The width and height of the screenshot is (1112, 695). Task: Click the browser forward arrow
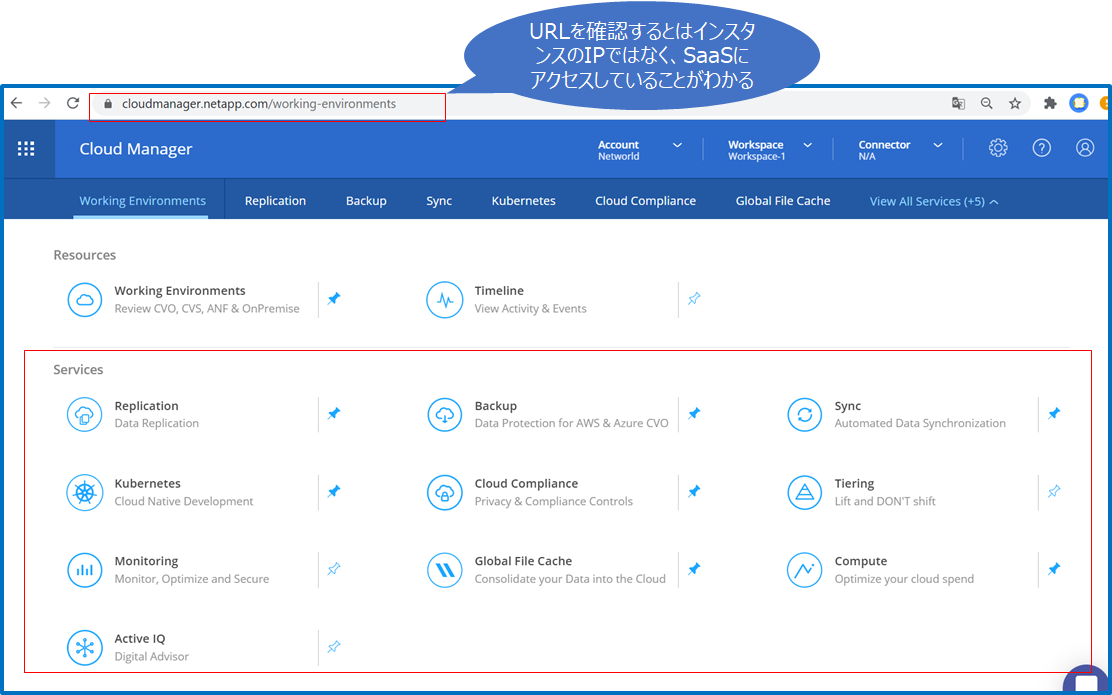point(45,104)
